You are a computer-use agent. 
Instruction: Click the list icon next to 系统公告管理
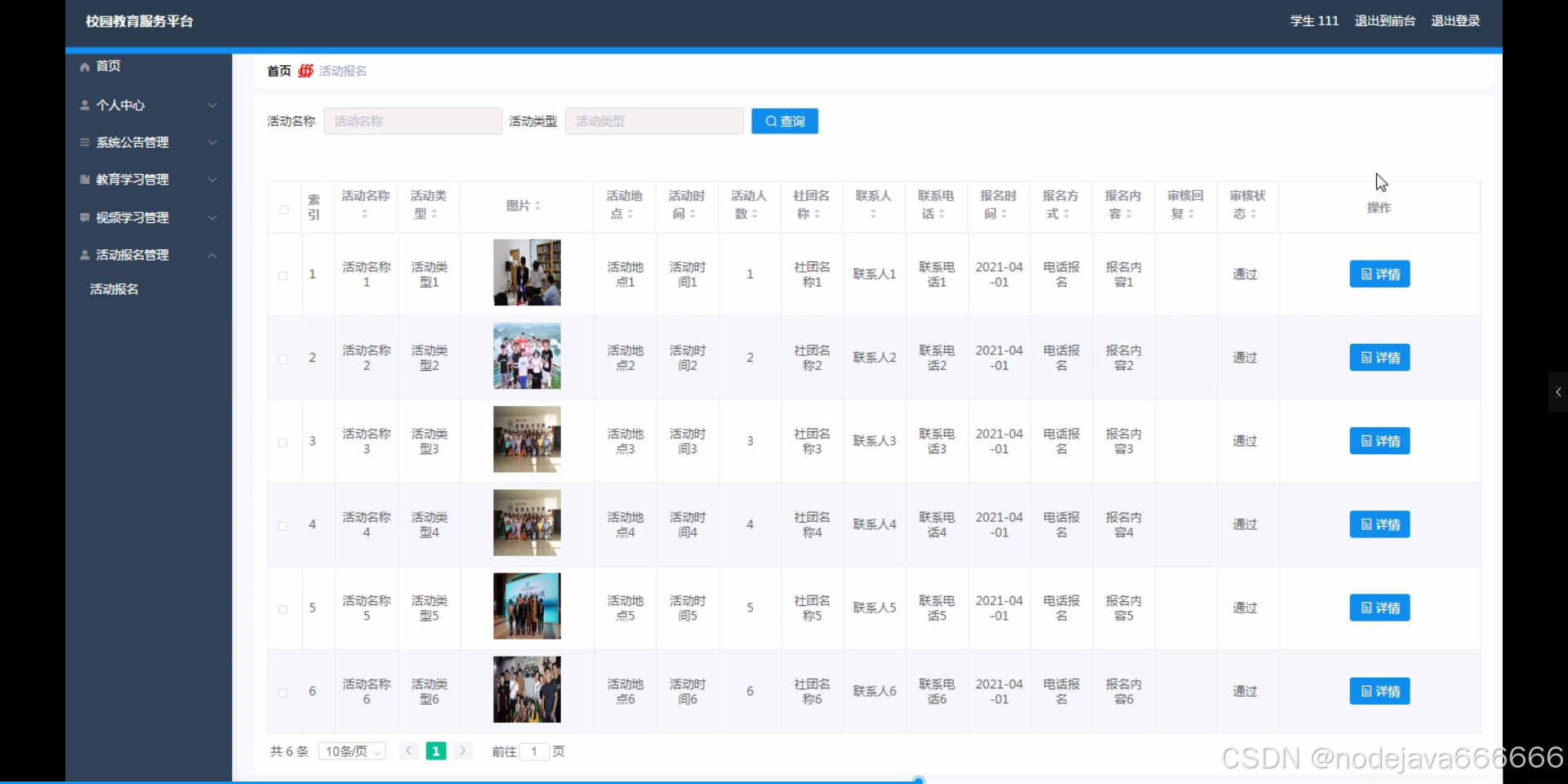[84, 142]
